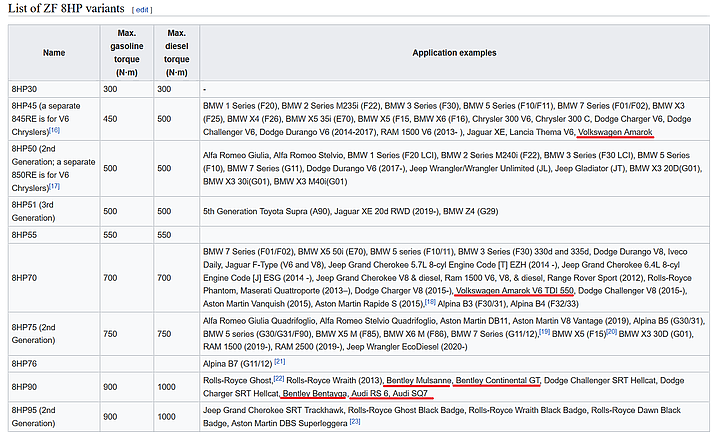Click the Jeep Wrangler EcoDiesel (2020-) text
This screenshot has width=720, height=438.
point(407,347)
